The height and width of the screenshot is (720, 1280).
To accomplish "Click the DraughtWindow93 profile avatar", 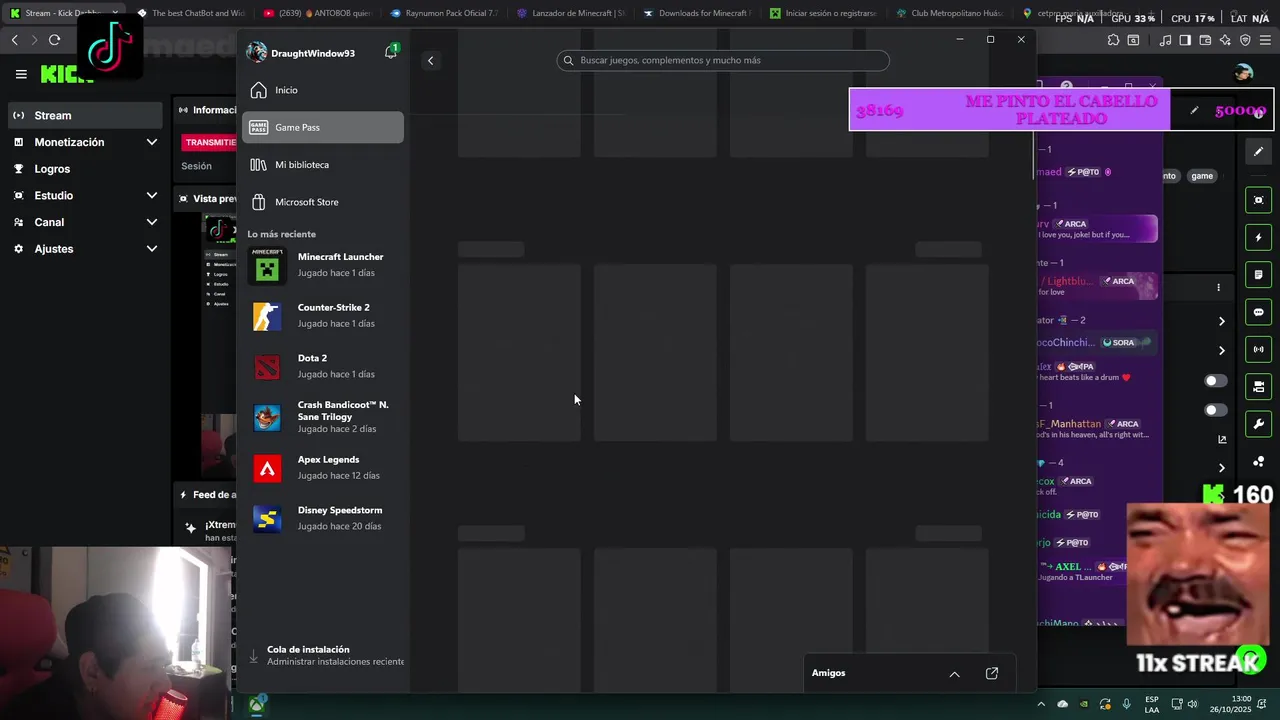I will (257, 53).
